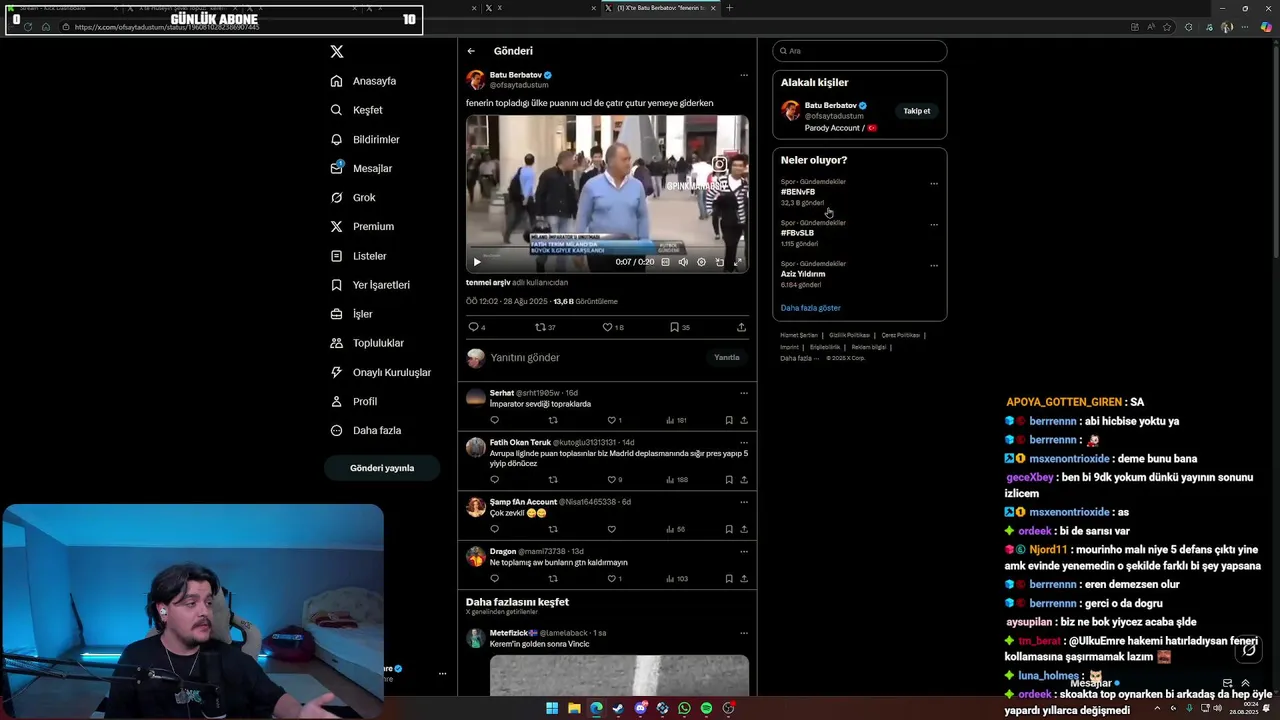Open Keşfet in the sidebar
The image size is (1280, 720).
pos(357,110)
